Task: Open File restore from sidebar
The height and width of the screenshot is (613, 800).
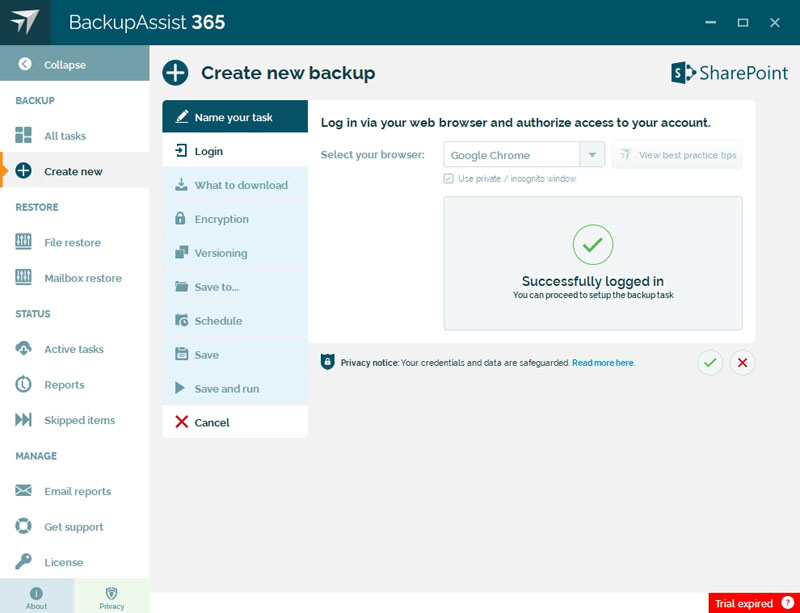Action: pos(74,242)
